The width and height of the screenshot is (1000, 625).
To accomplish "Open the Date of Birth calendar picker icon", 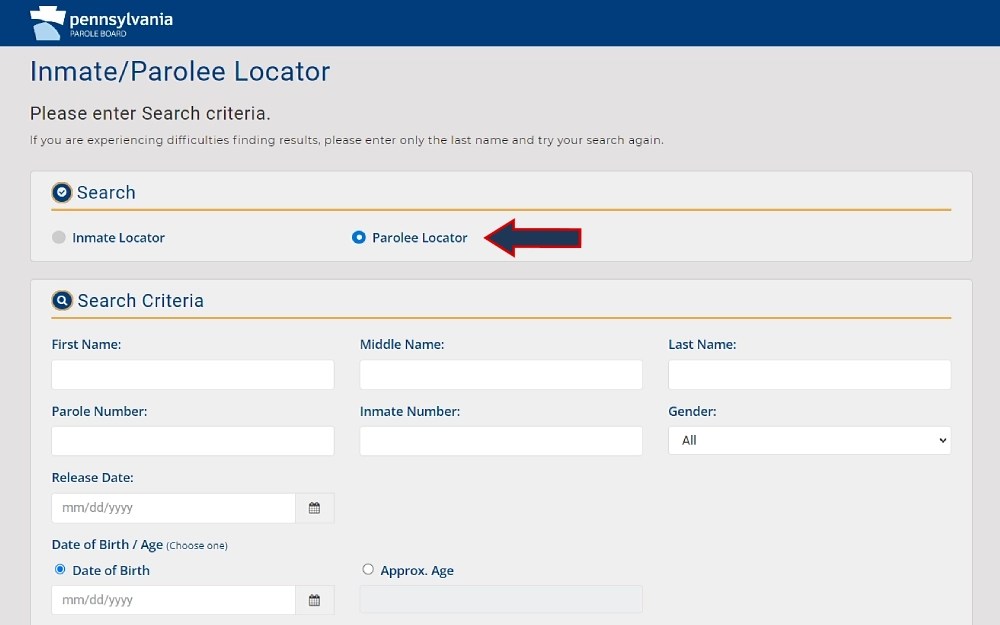I will [x=314, y=599].
